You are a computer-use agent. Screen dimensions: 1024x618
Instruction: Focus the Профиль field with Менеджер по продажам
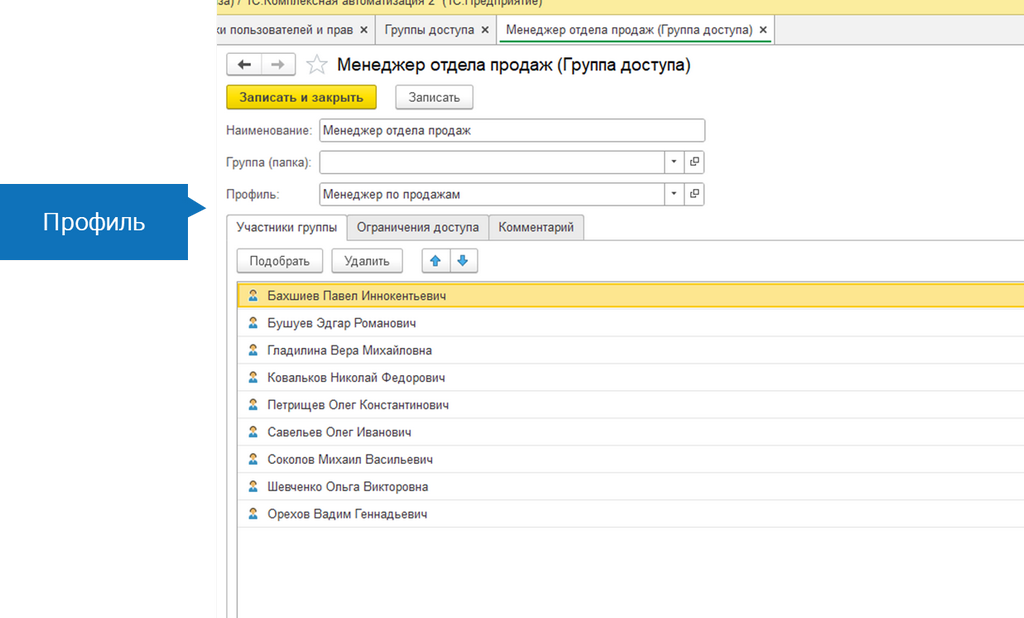[492, 194]
